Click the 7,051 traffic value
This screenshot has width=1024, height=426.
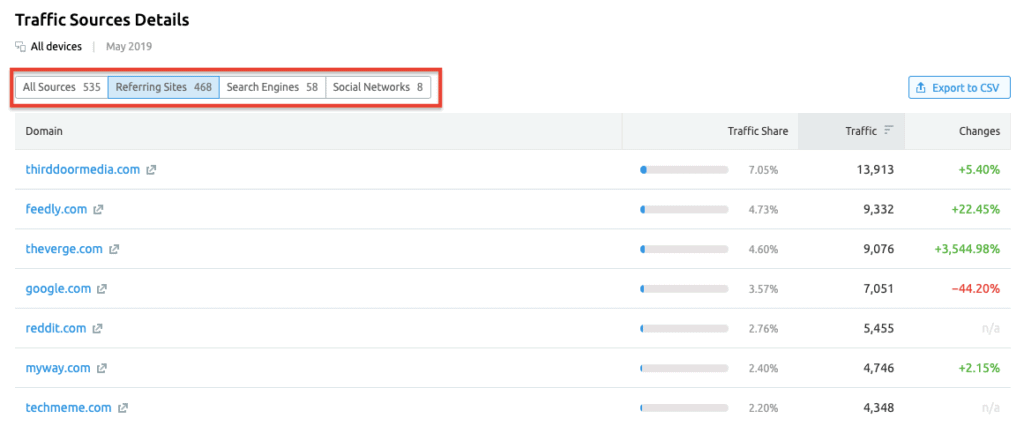878,289
